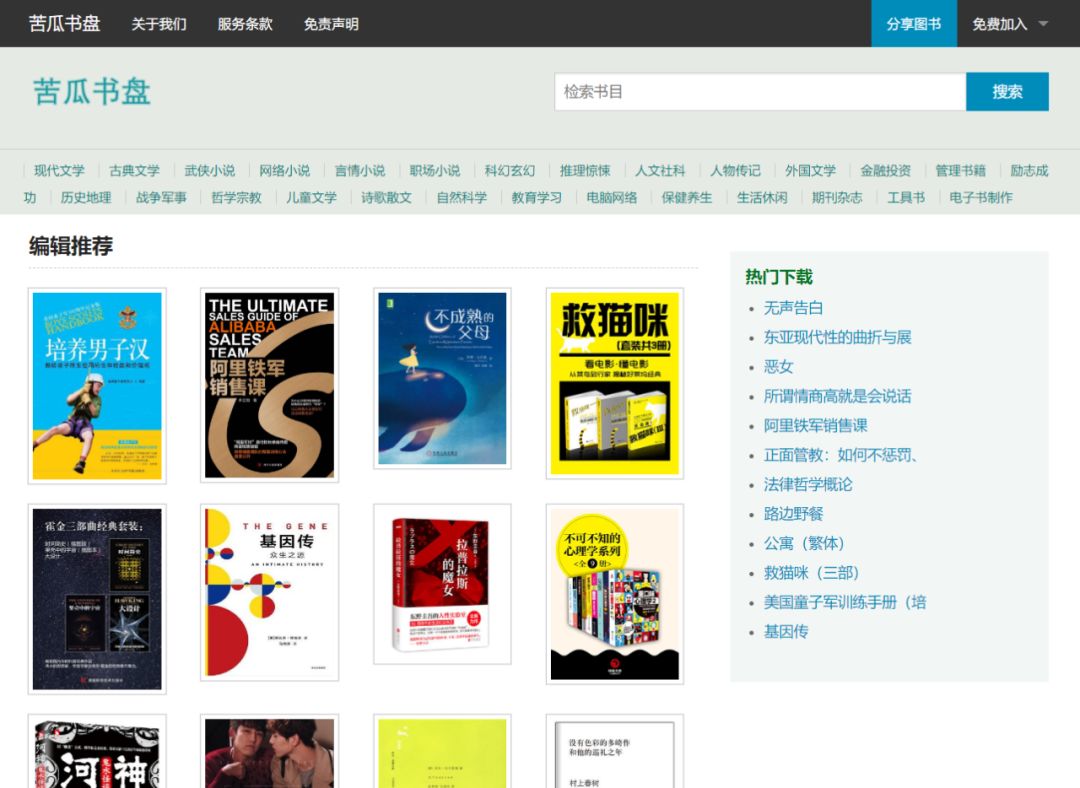Viewport: 1080px width, 788px height.
Task: Open the 霍金三部曲 book set cover
Action: click(97, 598)
